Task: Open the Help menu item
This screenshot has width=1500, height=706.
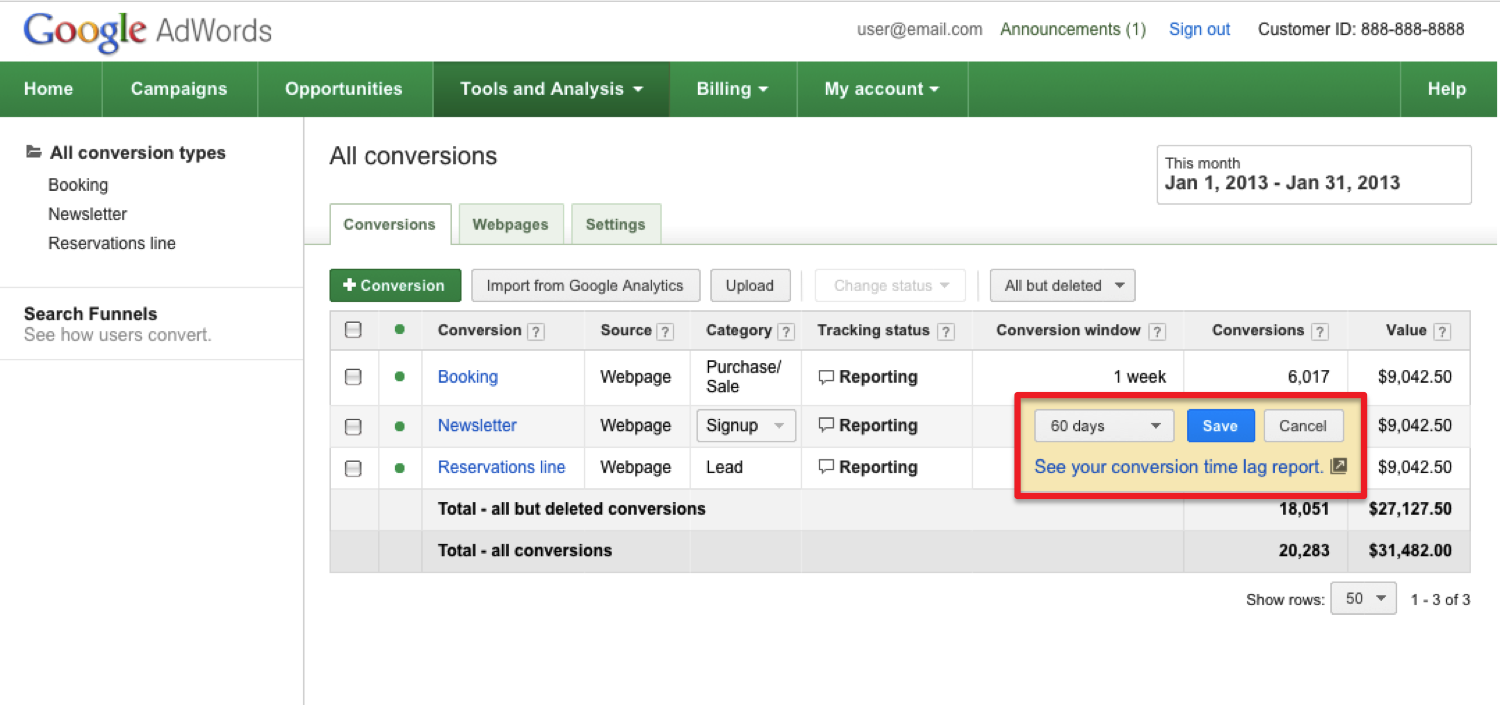Action: point(1446,89)
